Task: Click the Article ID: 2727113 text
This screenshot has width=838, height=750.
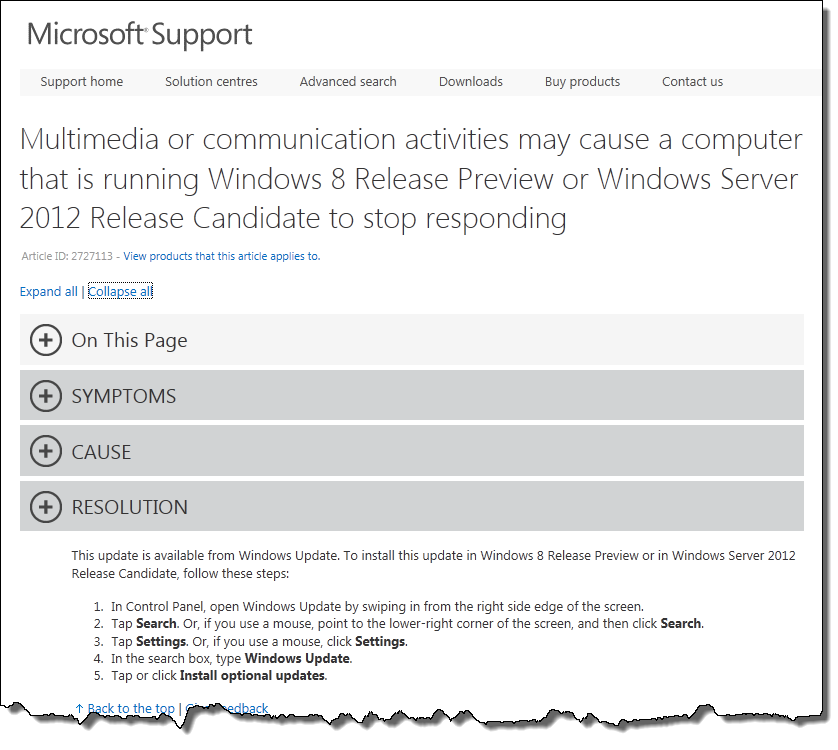Action: pyautogui.click(x=67, y=256)
